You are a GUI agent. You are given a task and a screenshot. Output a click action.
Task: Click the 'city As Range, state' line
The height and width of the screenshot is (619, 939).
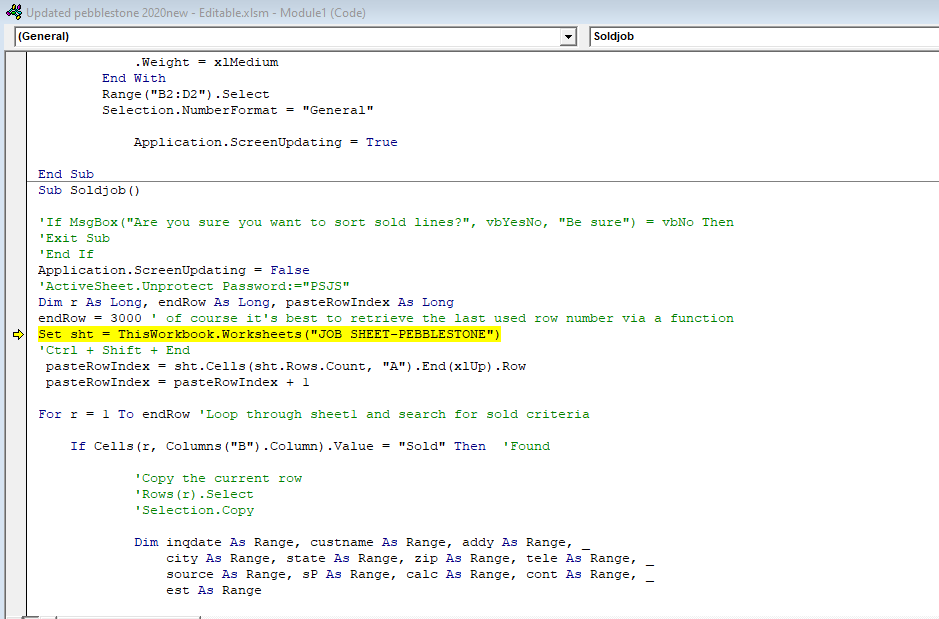pos(410,559)
